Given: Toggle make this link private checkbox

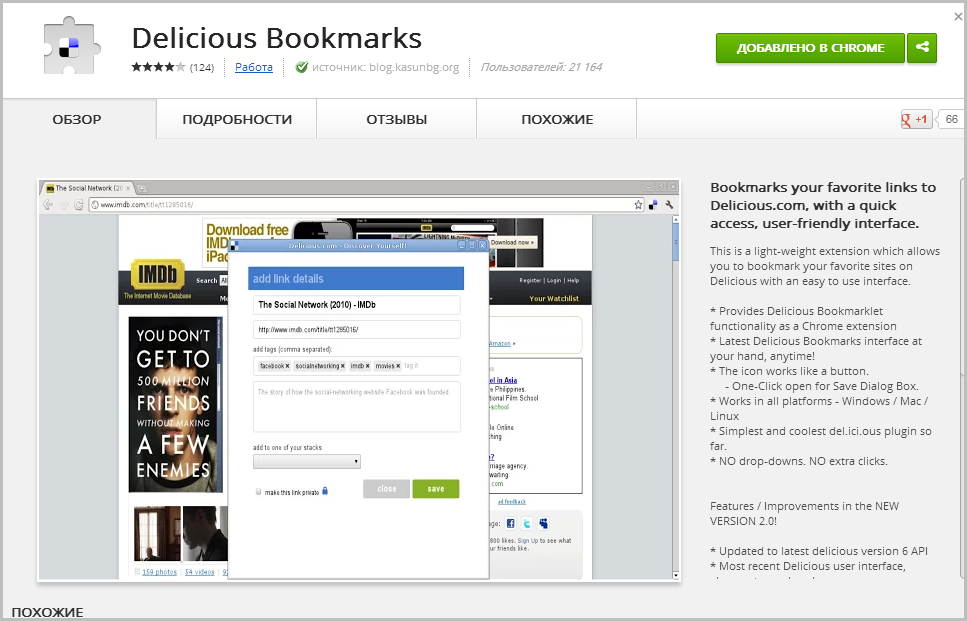Looking at the screenshot, I should (258, 491).
